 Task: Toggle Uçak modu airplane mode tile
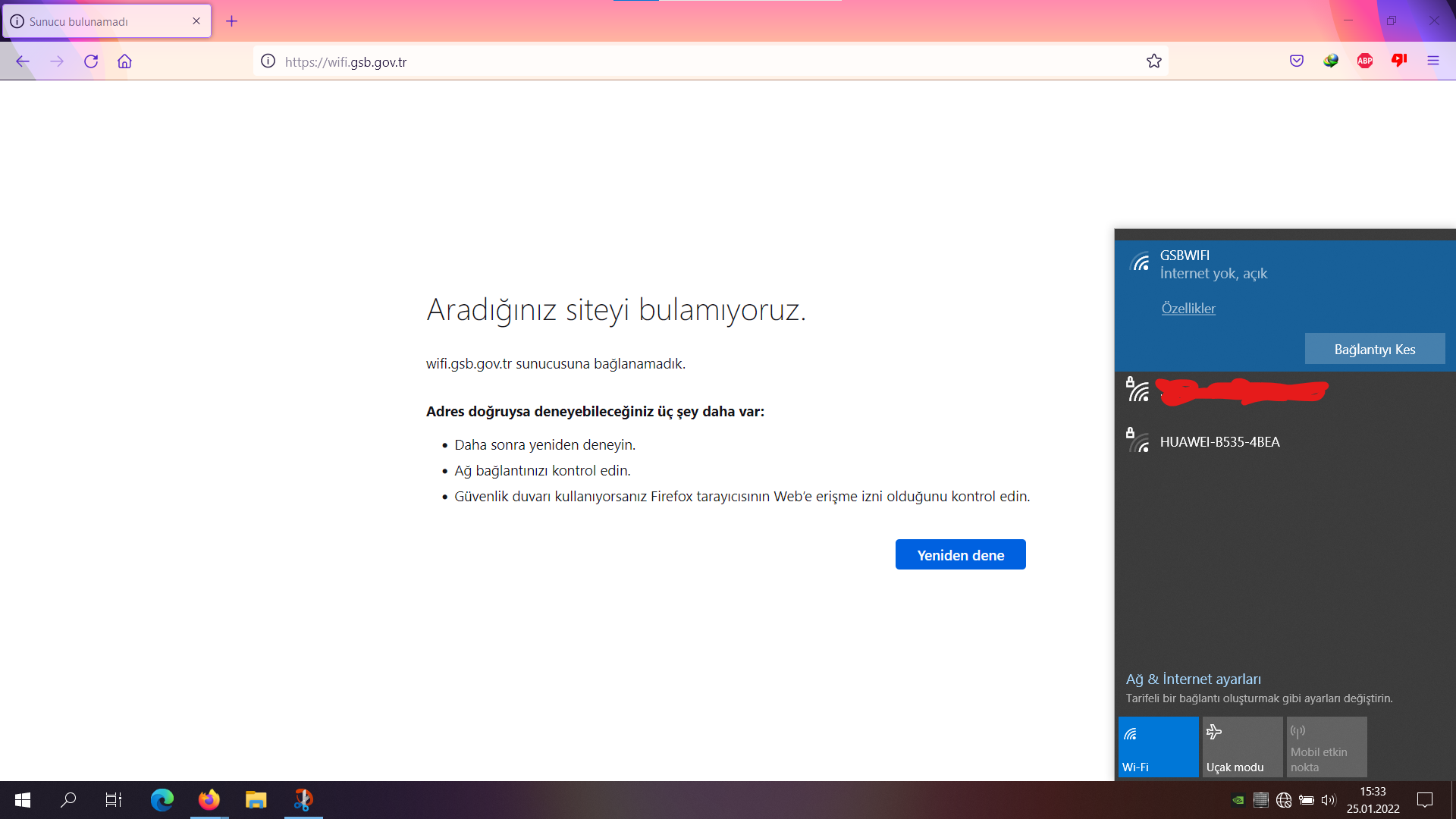(x=1241, y=747)
